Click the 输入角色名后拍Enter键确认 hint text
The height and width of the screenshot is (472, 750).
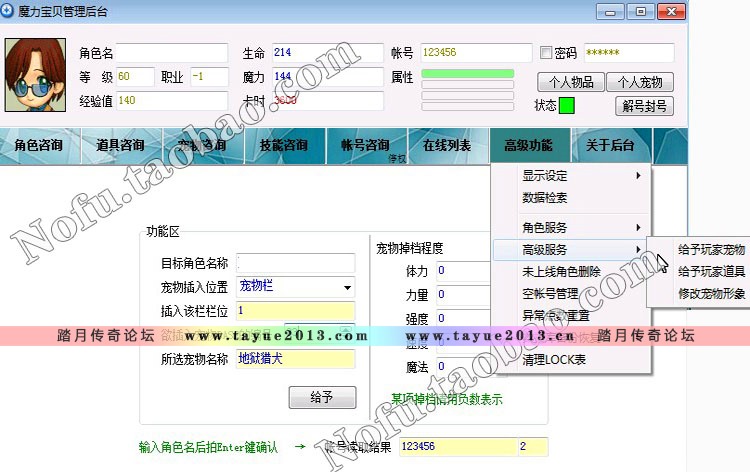pos(208,447)
